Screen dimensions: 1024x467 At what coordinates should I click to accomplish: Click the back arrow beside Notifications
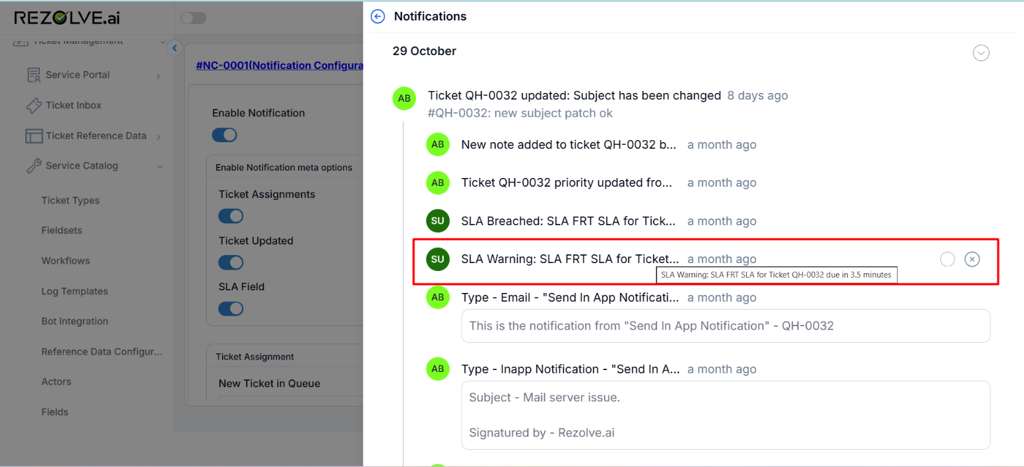point(377,16)
